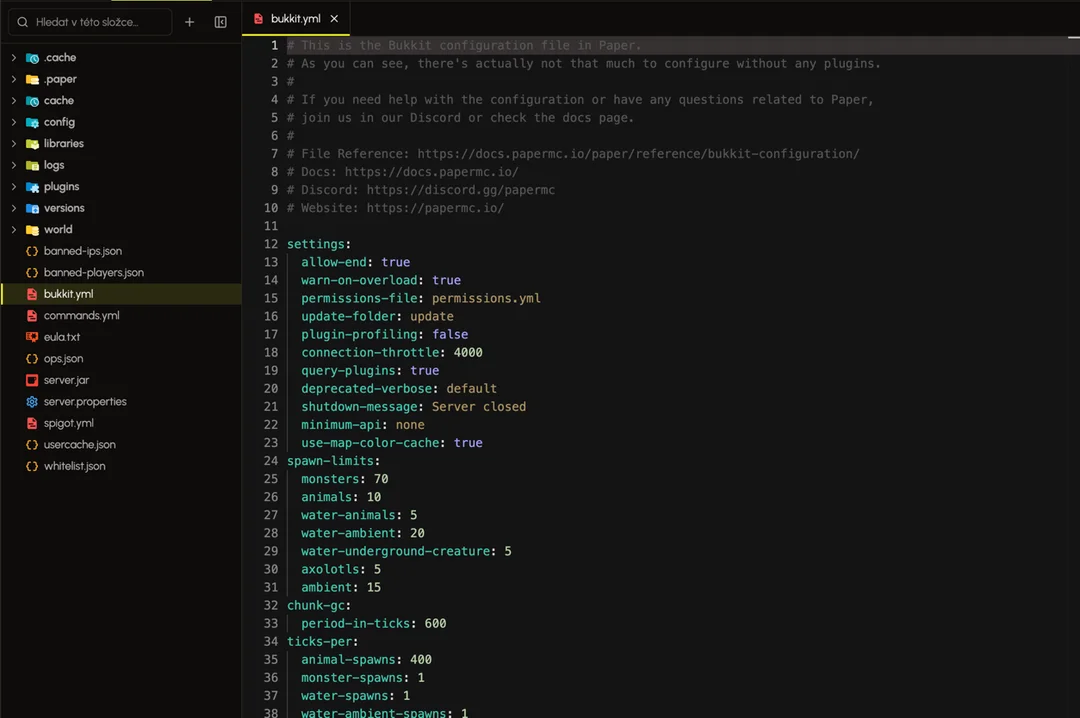Image resolution: width=1080 pixels, height=718 pixels.
Task: Focus the "Hledat v této složce" search field
Action: pos(90,22)
